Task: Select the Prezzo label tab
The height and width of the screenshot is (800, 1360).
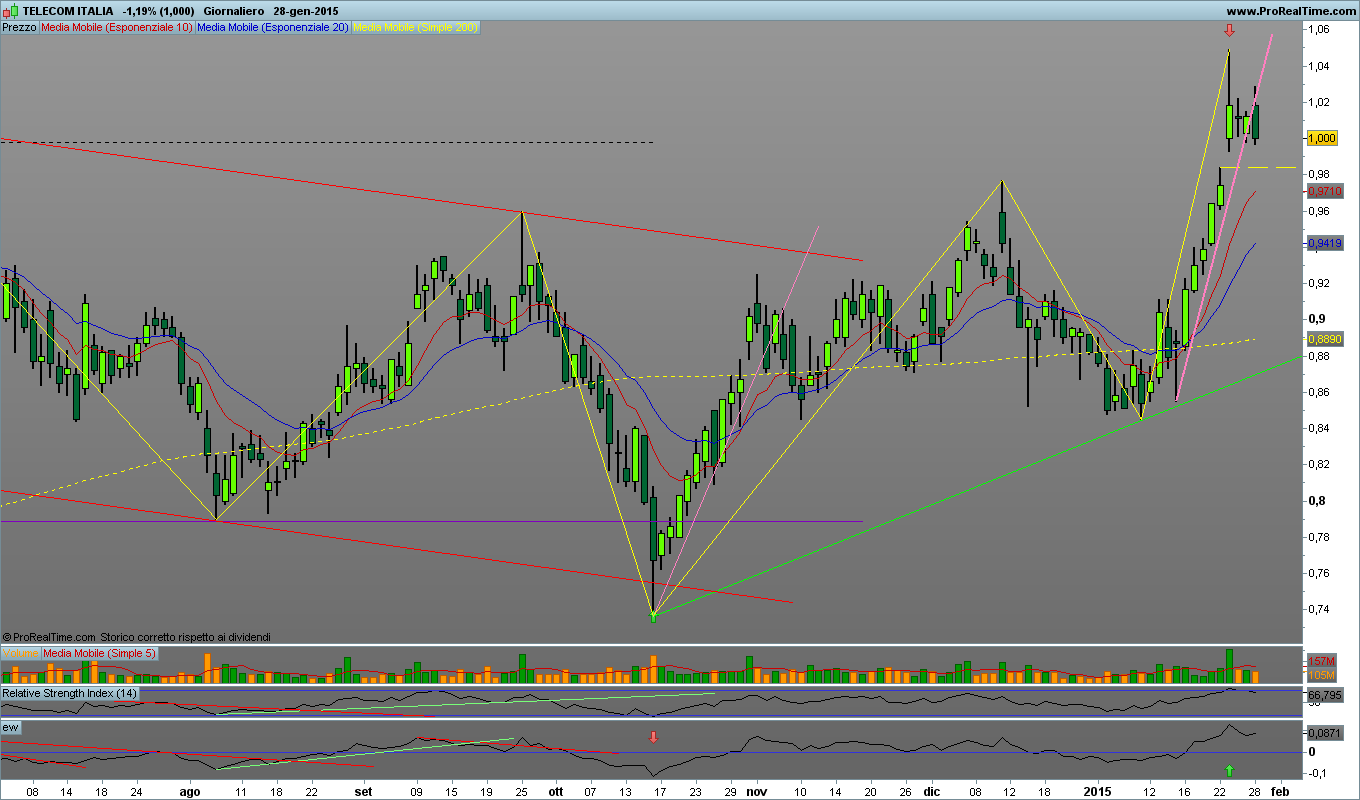Action: click(19, 27)
